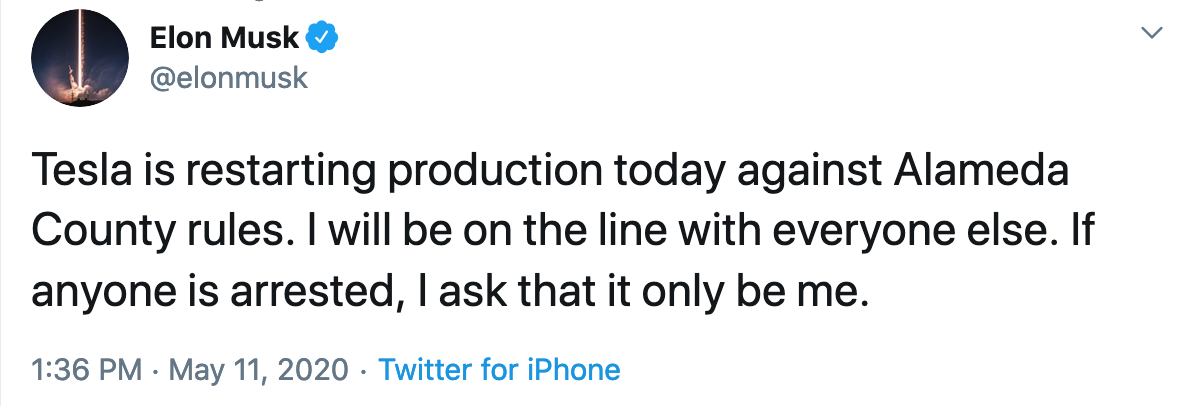1190x406 pixels.
Task: Click the Elon Musk display name
Action: pos(224,39)
